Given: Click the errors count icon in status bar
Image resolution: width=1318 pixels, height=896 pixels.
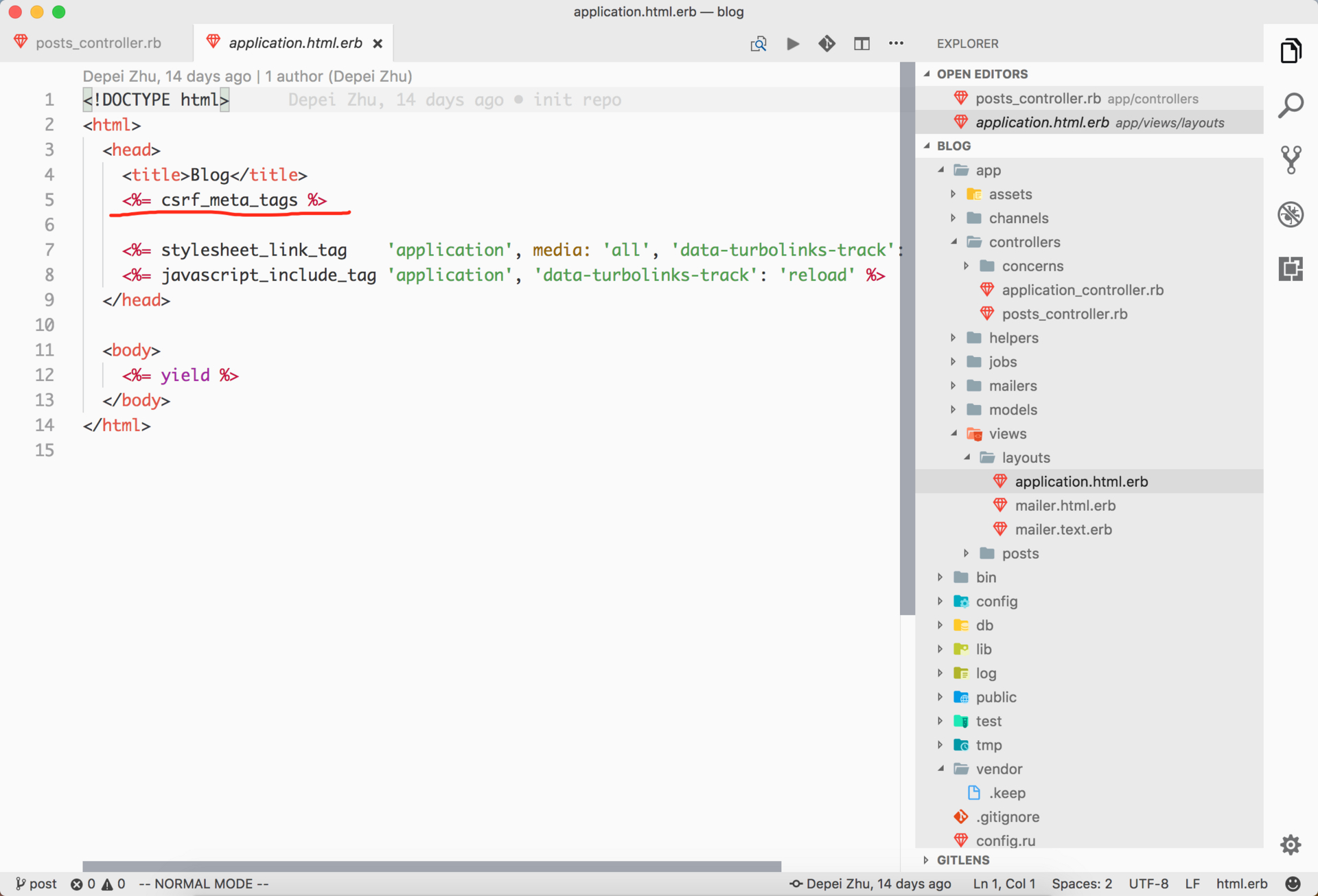Looking at the screenshot, I should 83,884.
